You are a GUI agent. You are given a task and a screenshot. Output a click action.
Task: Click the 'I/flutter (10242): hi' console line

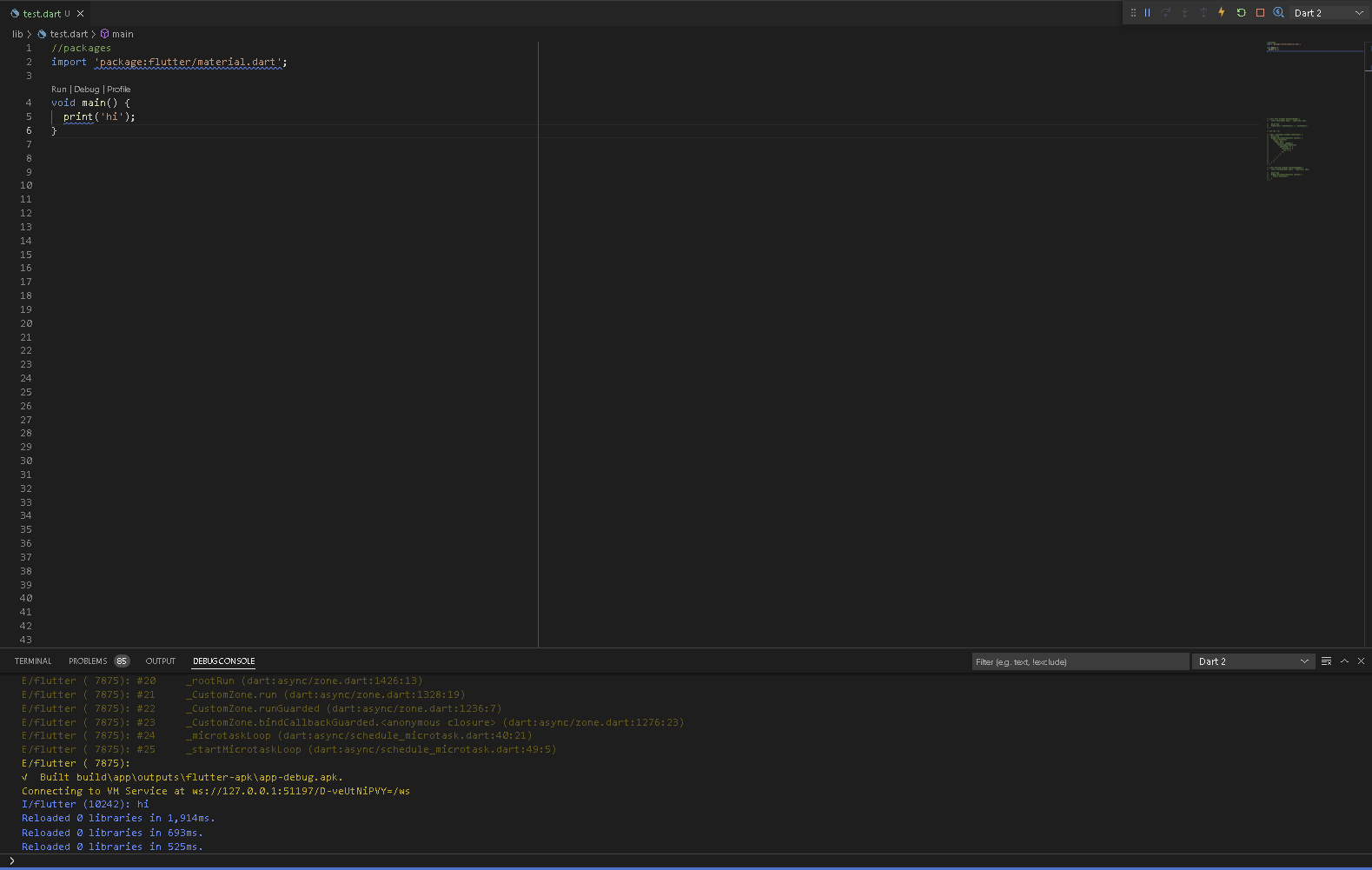coord(85,805)
